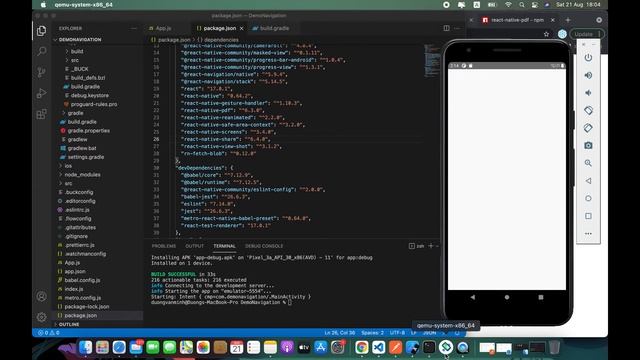Click the dependencies breadcrumb segment
This screenshot has width=640, height=360.
pos(221,40)
